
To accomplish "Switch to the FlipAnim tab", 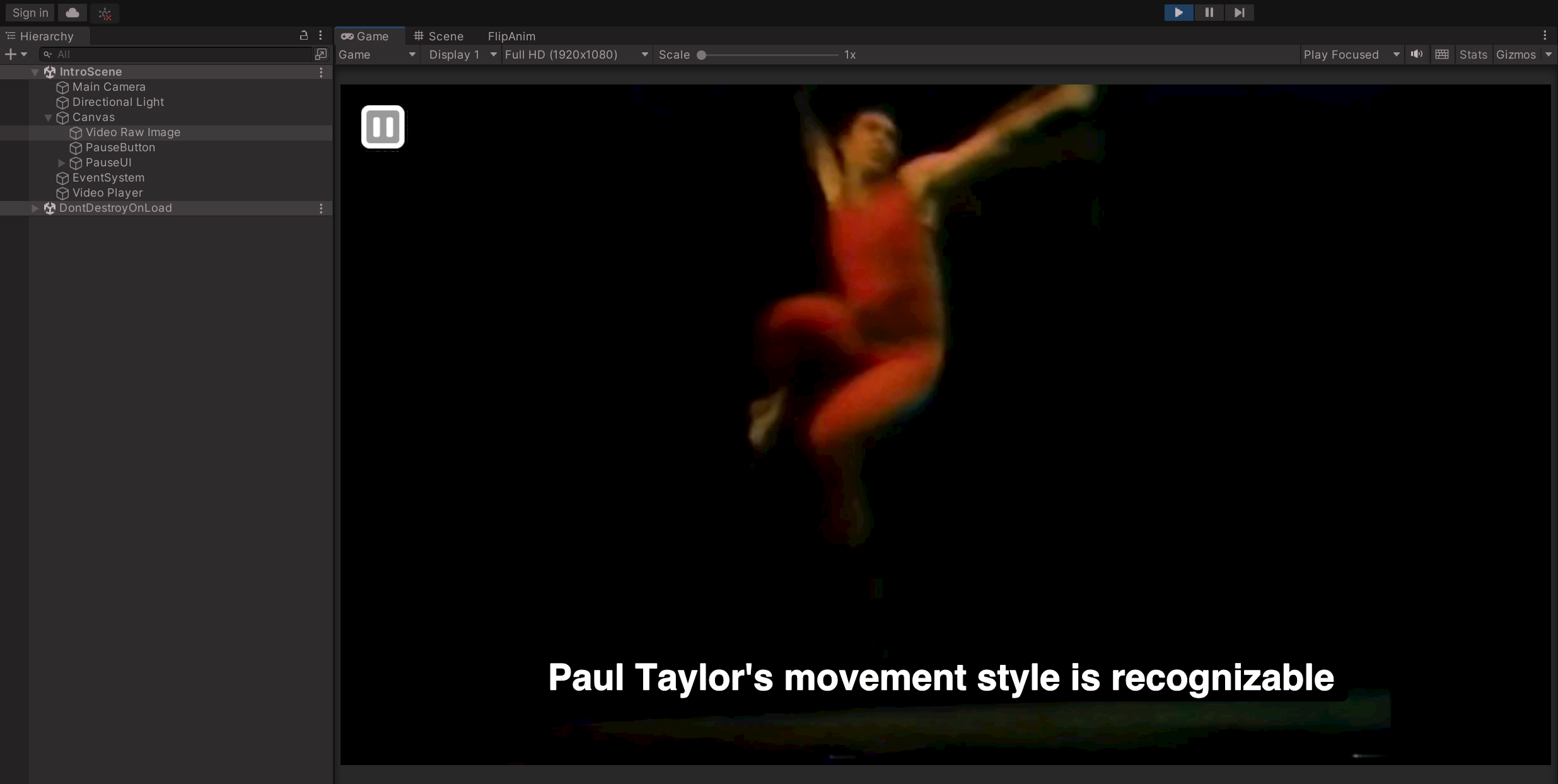I will (511, 36).
